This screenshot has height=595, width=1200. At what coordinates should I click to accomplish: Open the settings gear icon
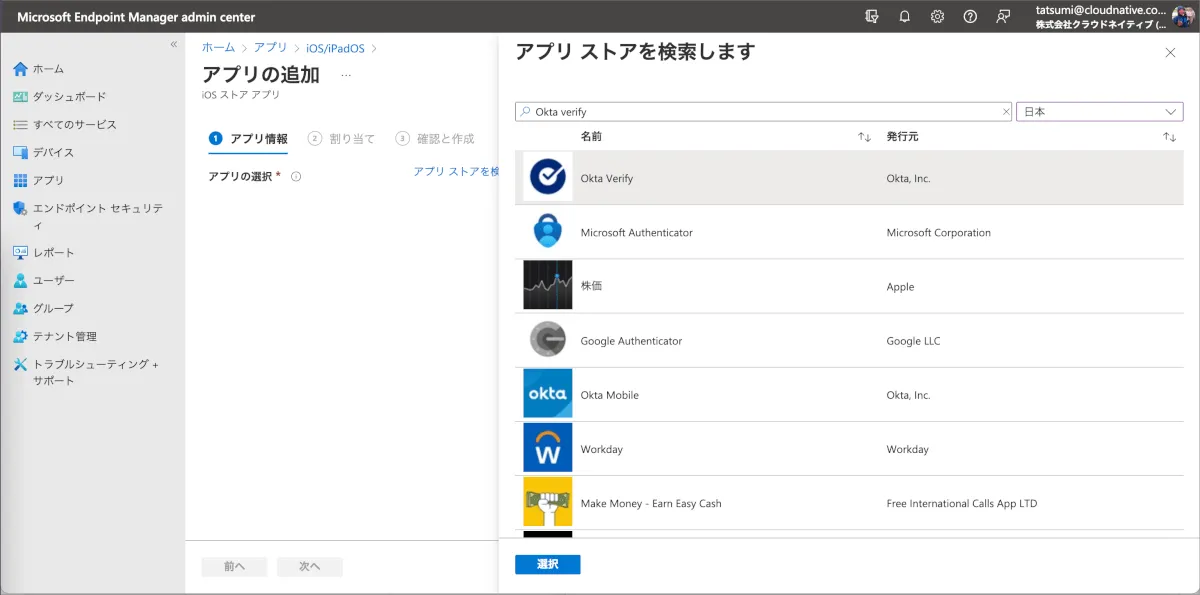(937, 17)
